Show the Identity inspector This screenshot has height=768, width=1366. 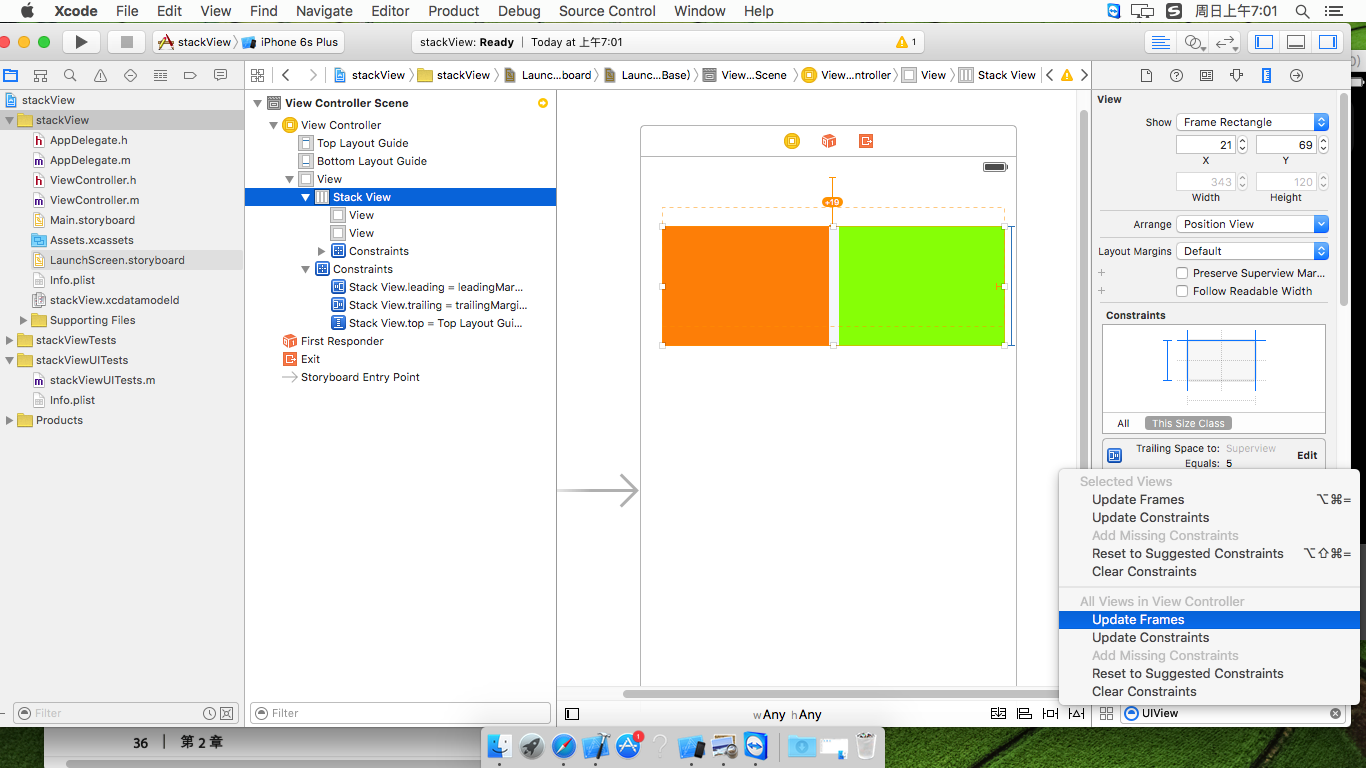pos(1207,75)
